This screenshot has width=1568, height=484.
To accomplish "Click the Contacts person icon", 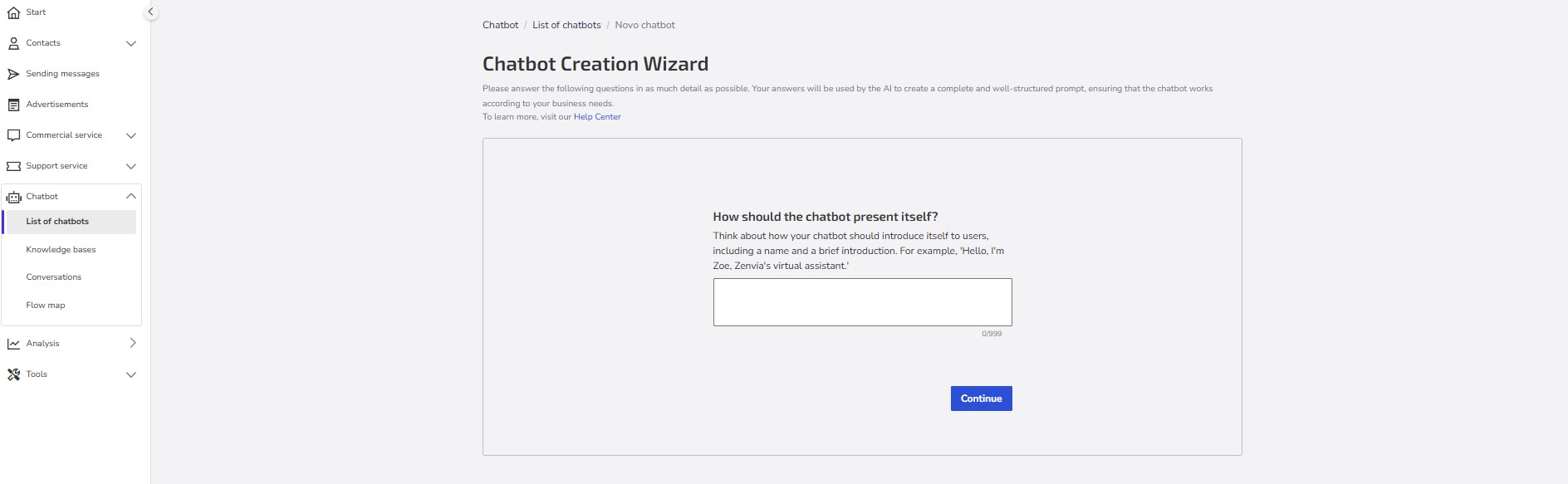I will (x=13, y=43).
